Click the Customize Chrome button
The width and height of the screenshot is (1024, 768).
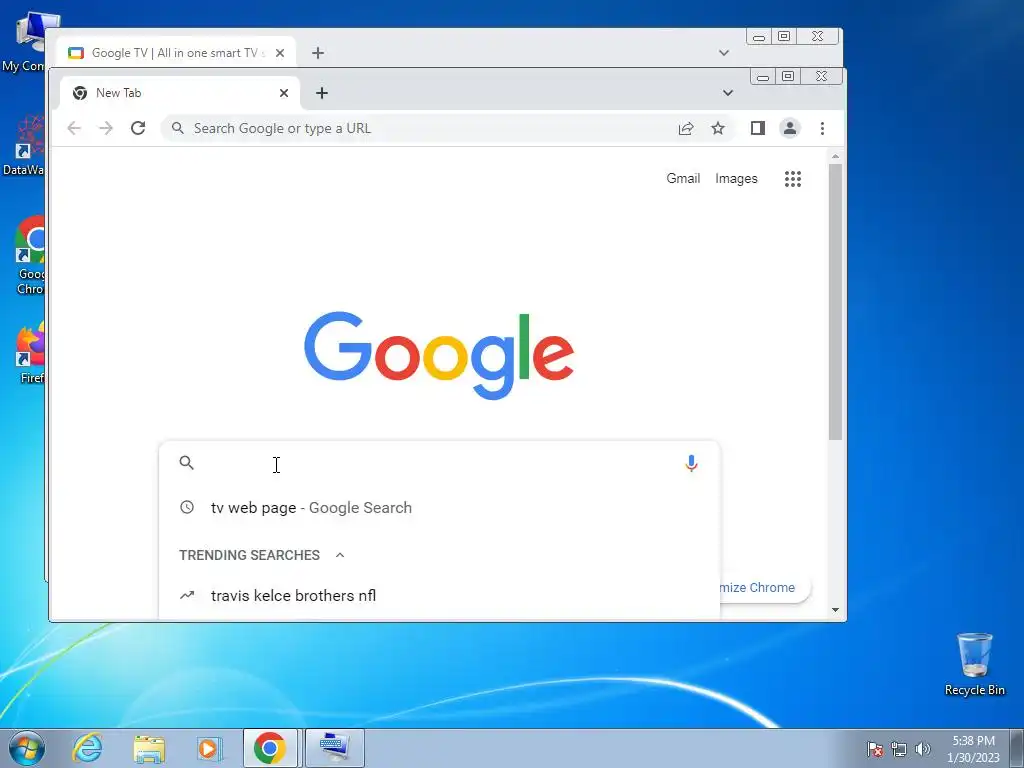click(765, 587)
